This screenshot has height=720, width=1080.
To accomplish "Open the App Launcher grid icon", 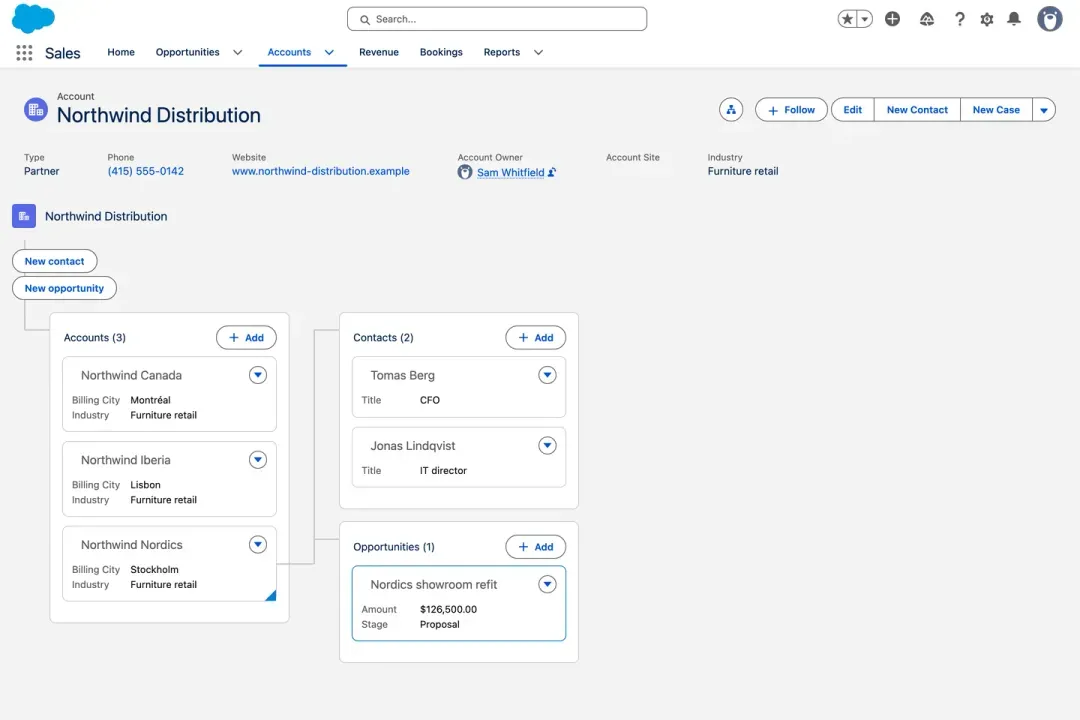I will tap(24, 52).
